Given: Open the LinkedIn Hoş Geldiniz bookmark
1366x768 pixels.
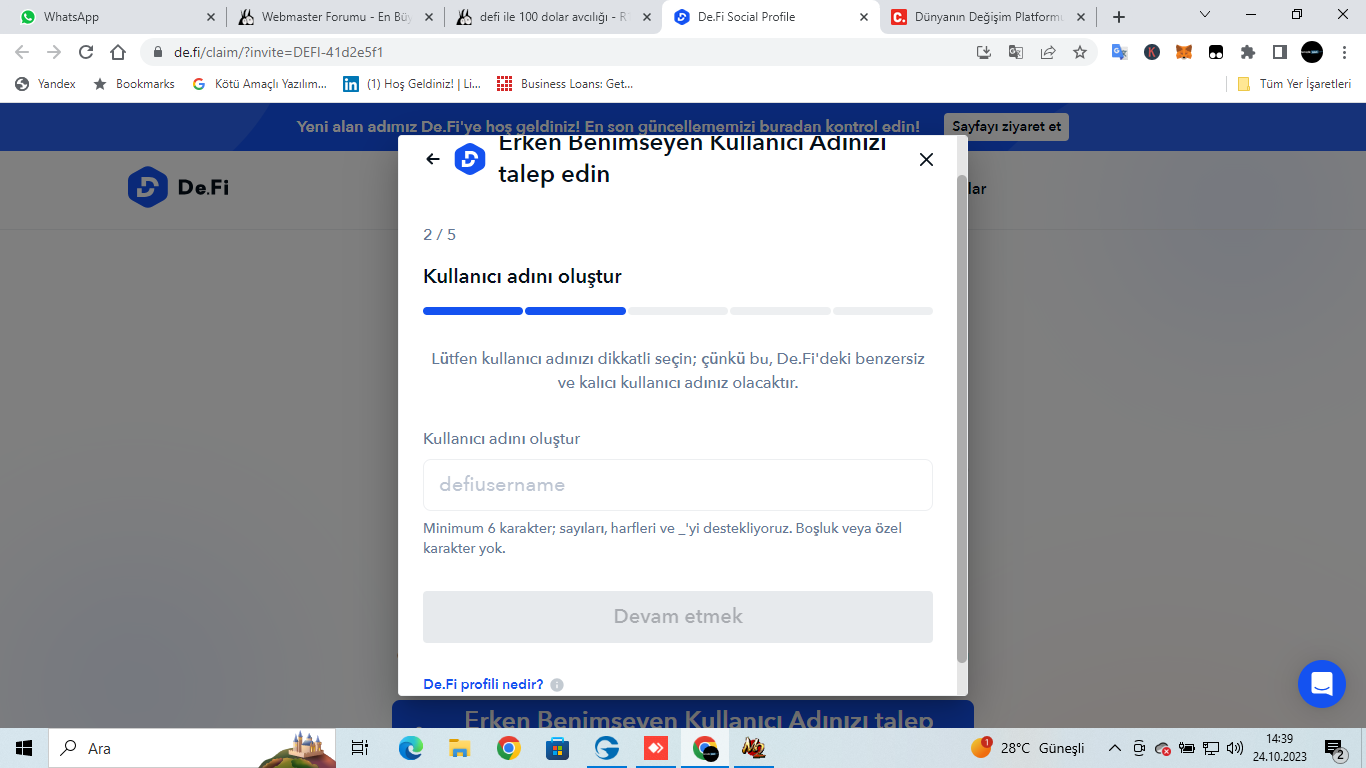Looking at the screenshot, I should [x=412, y=84].
